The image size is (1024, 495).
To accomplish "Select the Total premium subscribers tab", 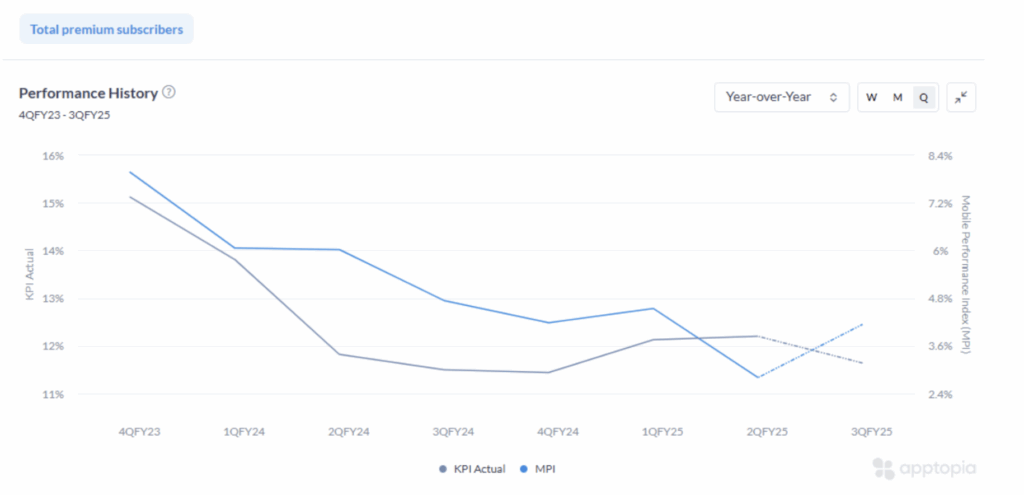I will pos(106,29).
